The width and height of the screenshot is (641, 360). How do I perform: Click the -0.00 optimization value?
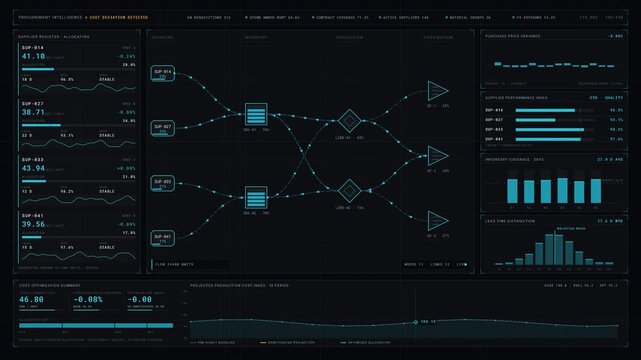(139, 300)
